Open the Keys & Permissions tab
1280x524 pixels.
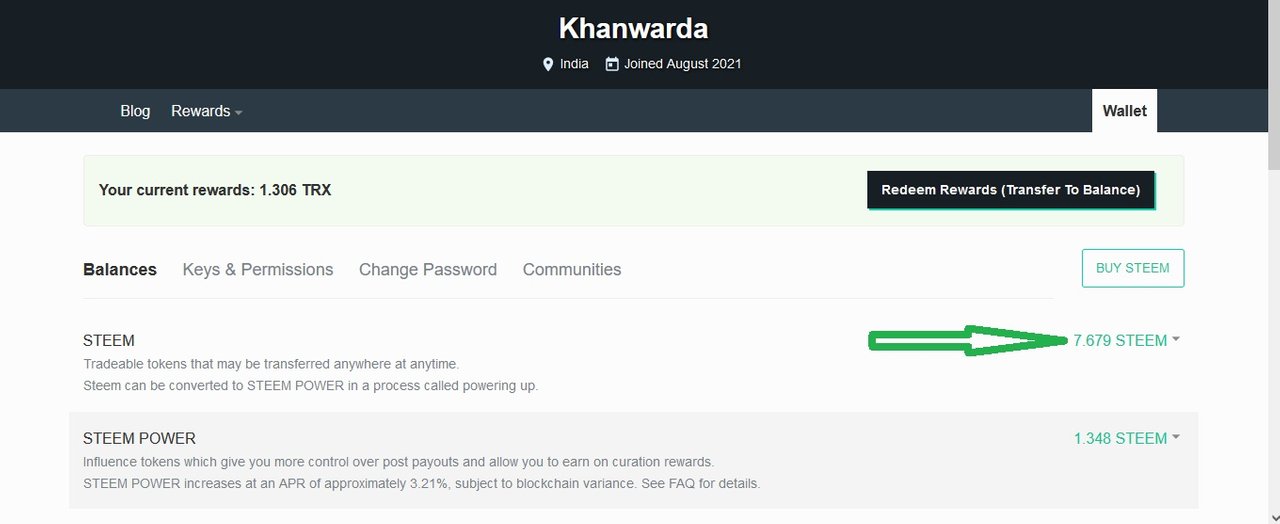(258, 269)
